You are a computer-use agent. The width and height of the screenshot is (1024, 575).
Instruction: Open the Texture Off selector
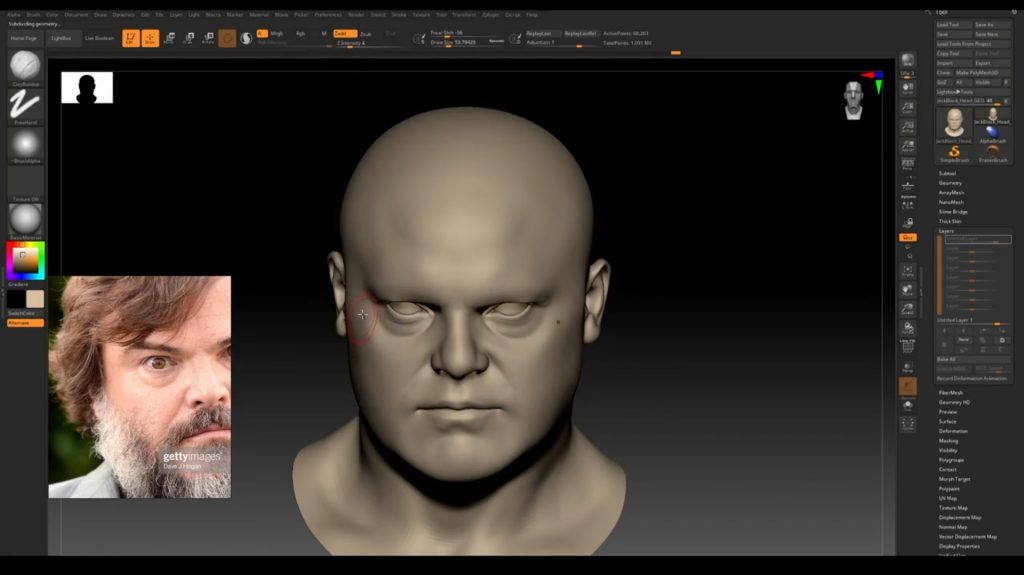[x=25, y=182]
